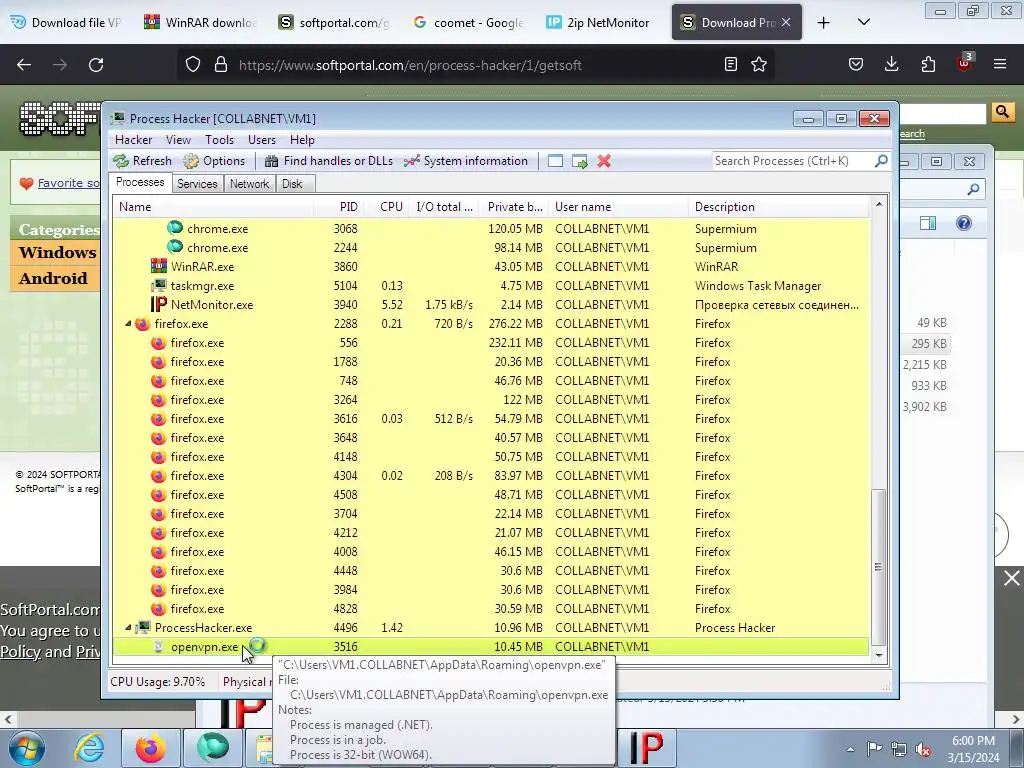Viewport: 1024px width, 768px height.
Task: Switch to the 2ip NetMonitor tab
Action: [599, 22]
